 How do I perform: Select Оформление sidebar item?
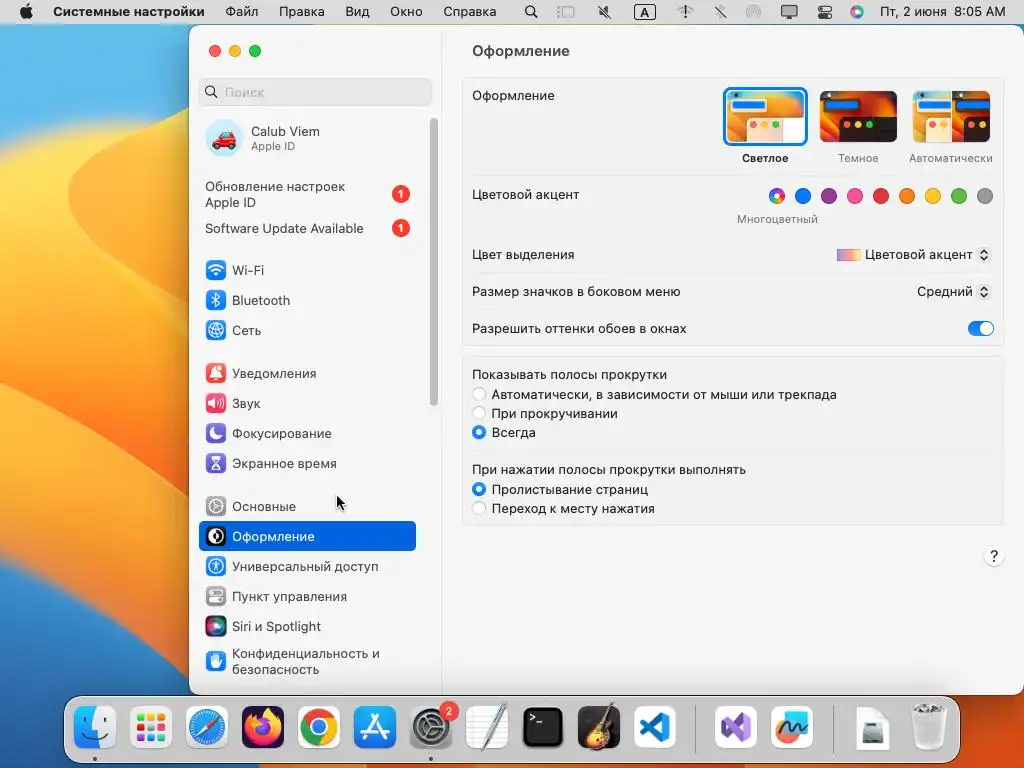coord(307,536)
